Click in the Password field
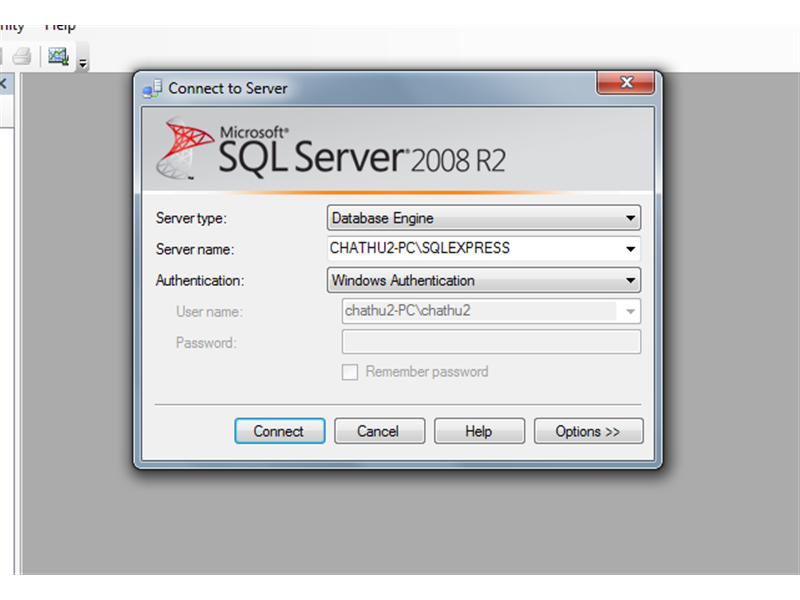The height and width of the screenshot is (600, 800). [x=491, y=342]
